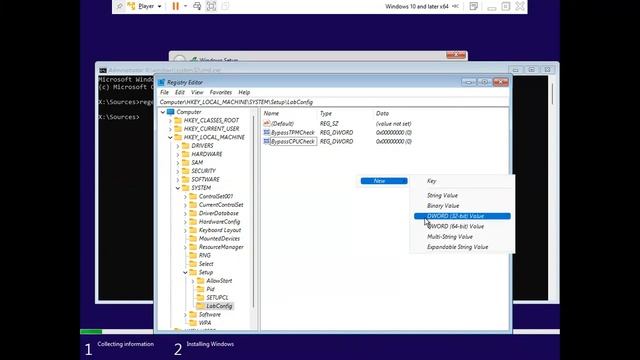Click the BypassCPUCheck name edit field
The image size is (640, 360).
pos(293,142)
